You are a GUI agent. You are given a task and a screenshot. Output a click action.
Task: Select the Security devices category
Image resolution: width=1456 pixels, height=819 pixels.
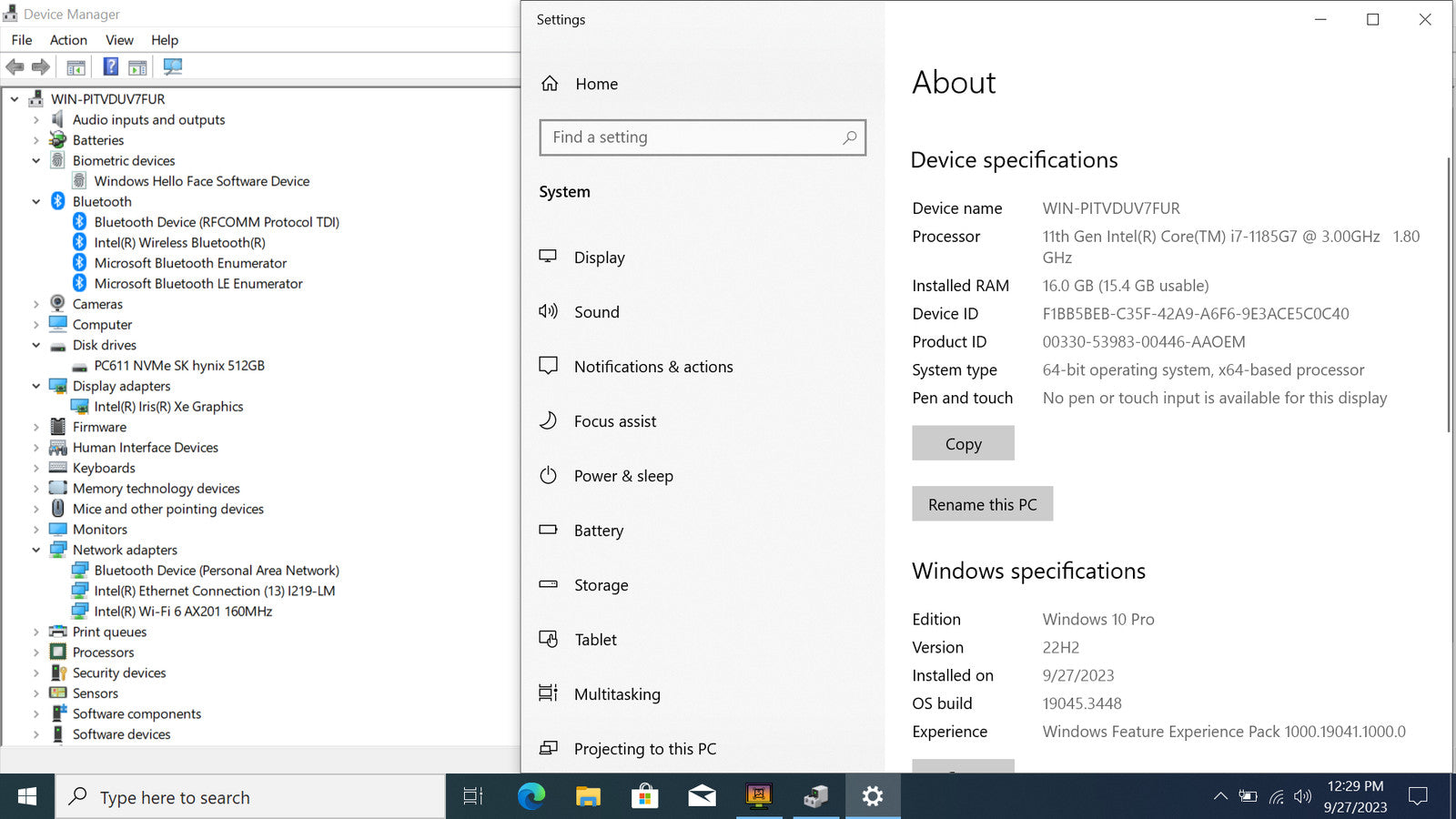click(x=119, y=673)
